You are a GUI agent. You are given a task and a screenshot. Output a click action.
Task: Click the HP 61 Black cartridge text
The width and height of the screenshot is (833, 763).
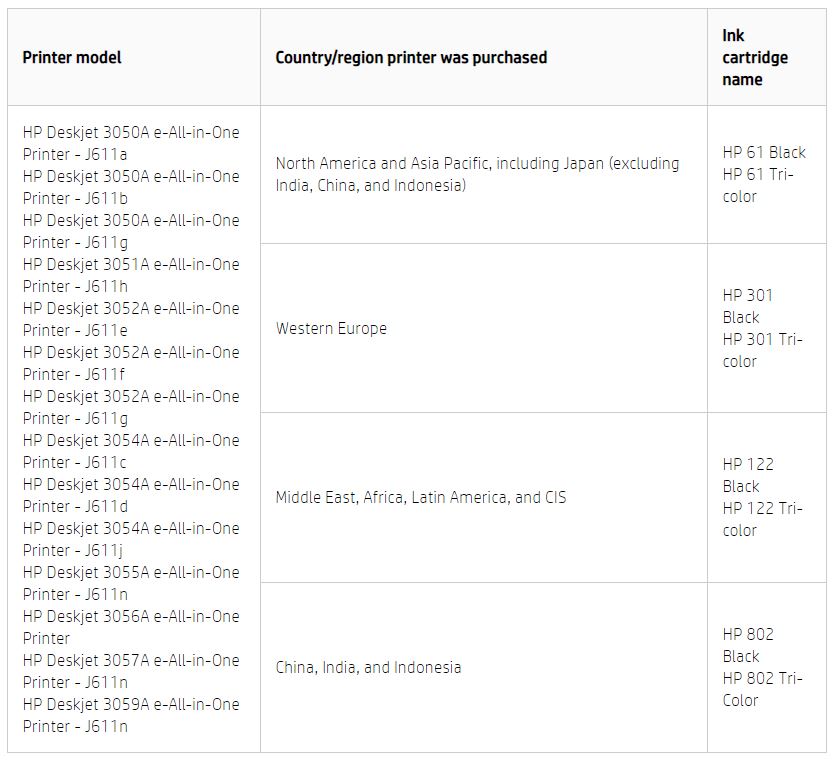point(764,153)
